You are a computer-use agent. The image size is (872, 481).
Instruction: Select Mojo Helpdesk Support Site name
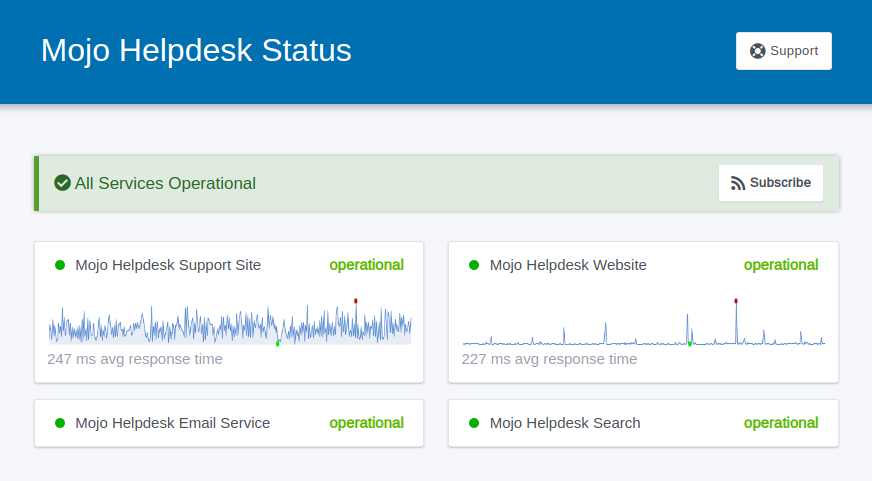coord(168,265)
